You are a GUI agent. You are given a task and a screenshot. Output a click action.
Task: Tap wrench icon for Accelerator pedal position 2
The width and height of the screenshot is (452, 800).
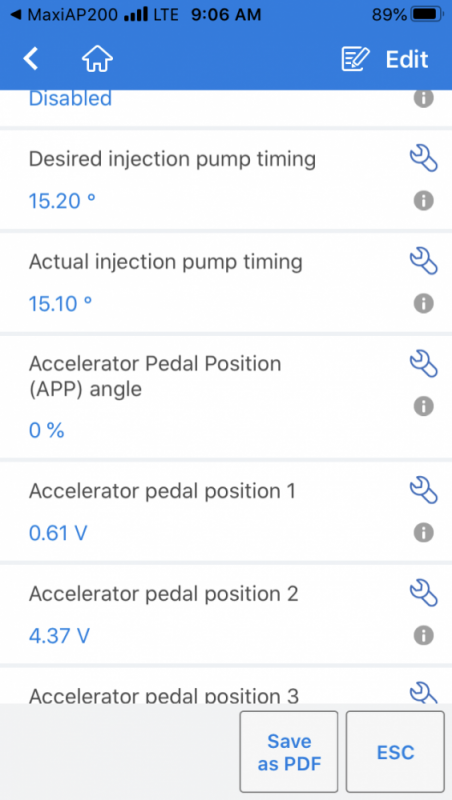pos(423,593)
